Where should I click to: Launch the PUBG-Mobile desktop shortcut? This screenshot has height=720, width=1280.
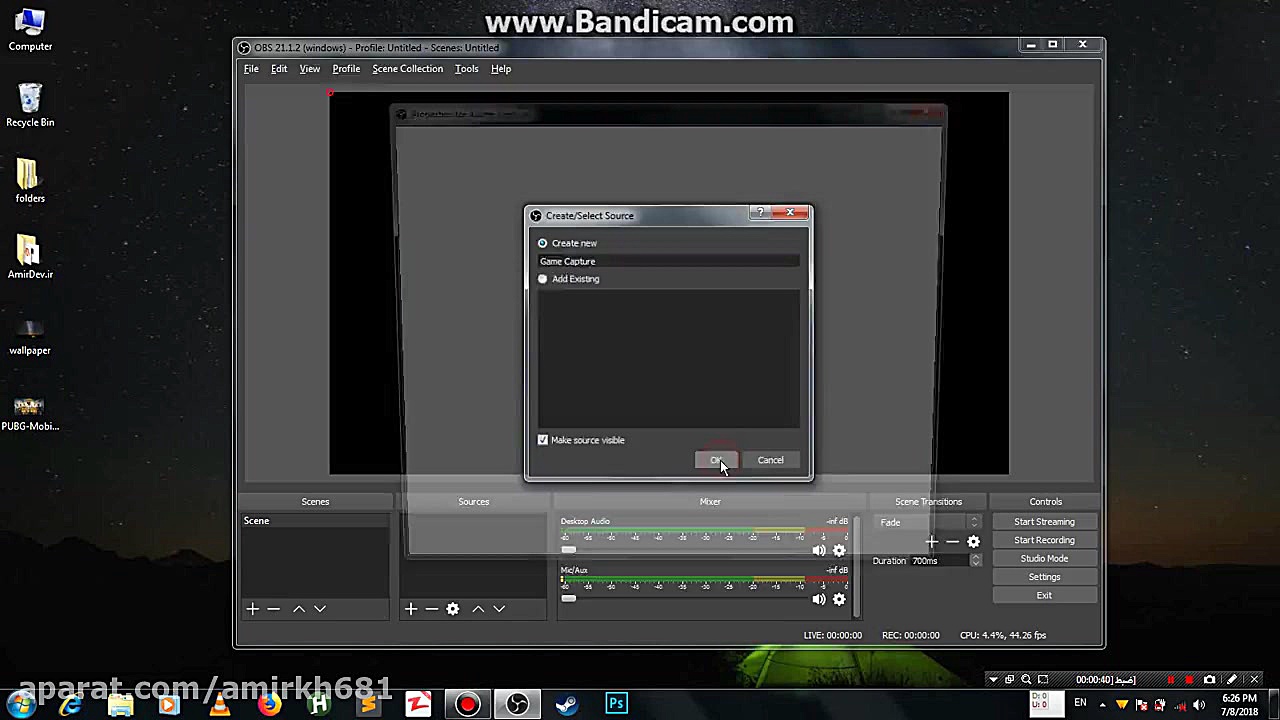(x=30, y=411)
